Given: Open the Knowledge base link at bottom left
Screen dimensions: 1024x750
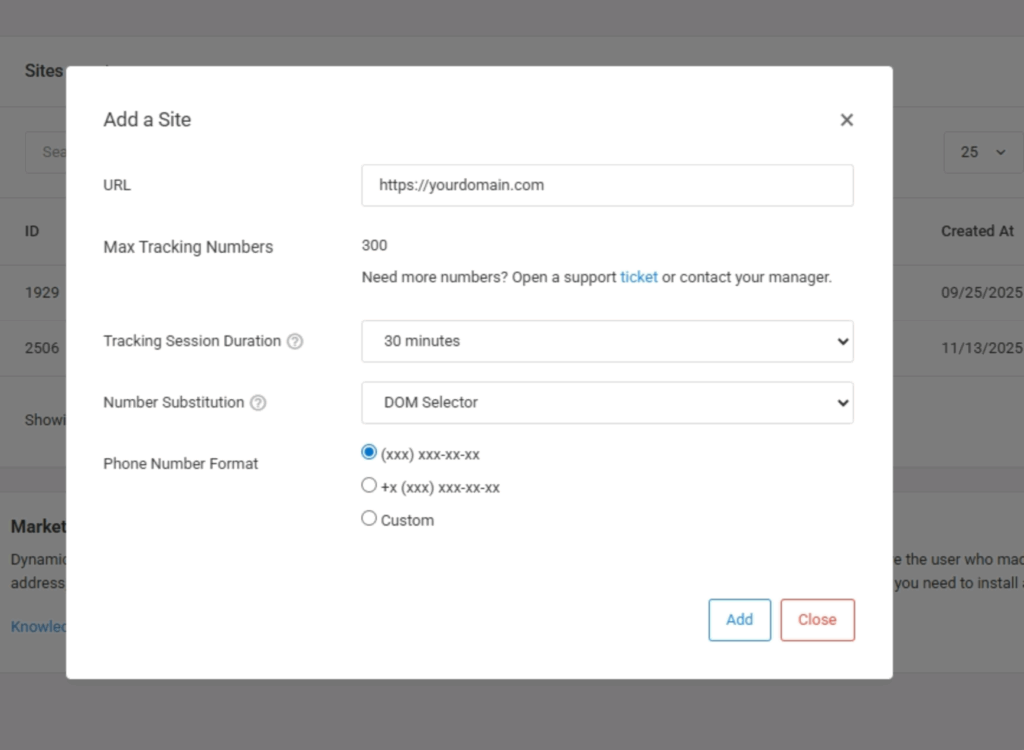Looking at the screenshot, I should 38,627.
